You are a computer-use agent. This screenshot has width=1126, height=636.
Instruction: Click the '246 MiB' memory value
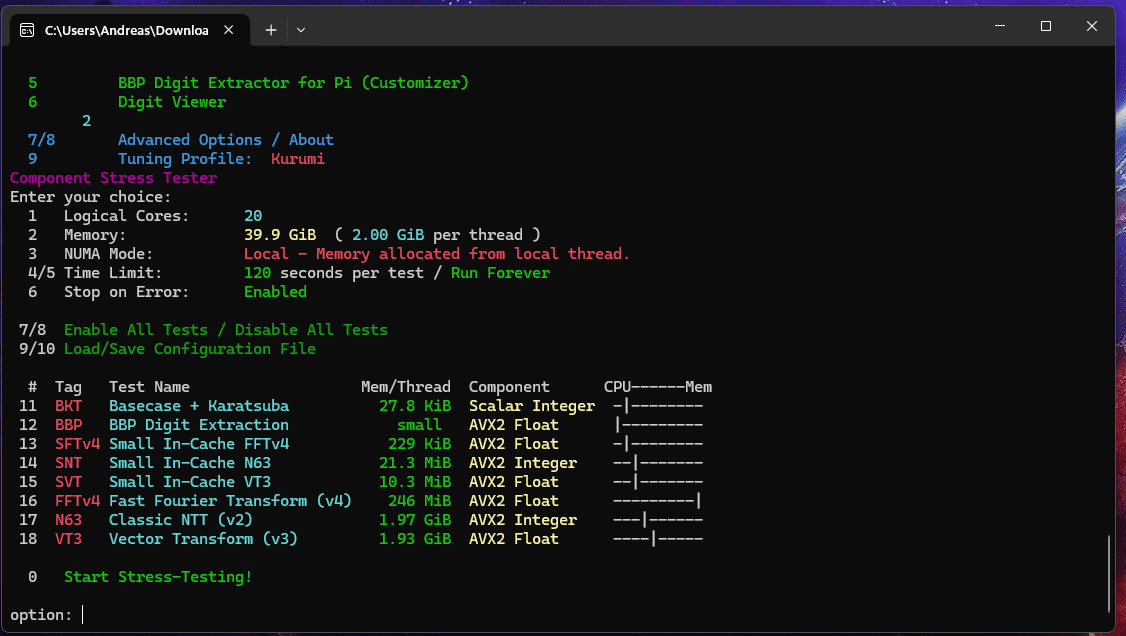(419, 501)
